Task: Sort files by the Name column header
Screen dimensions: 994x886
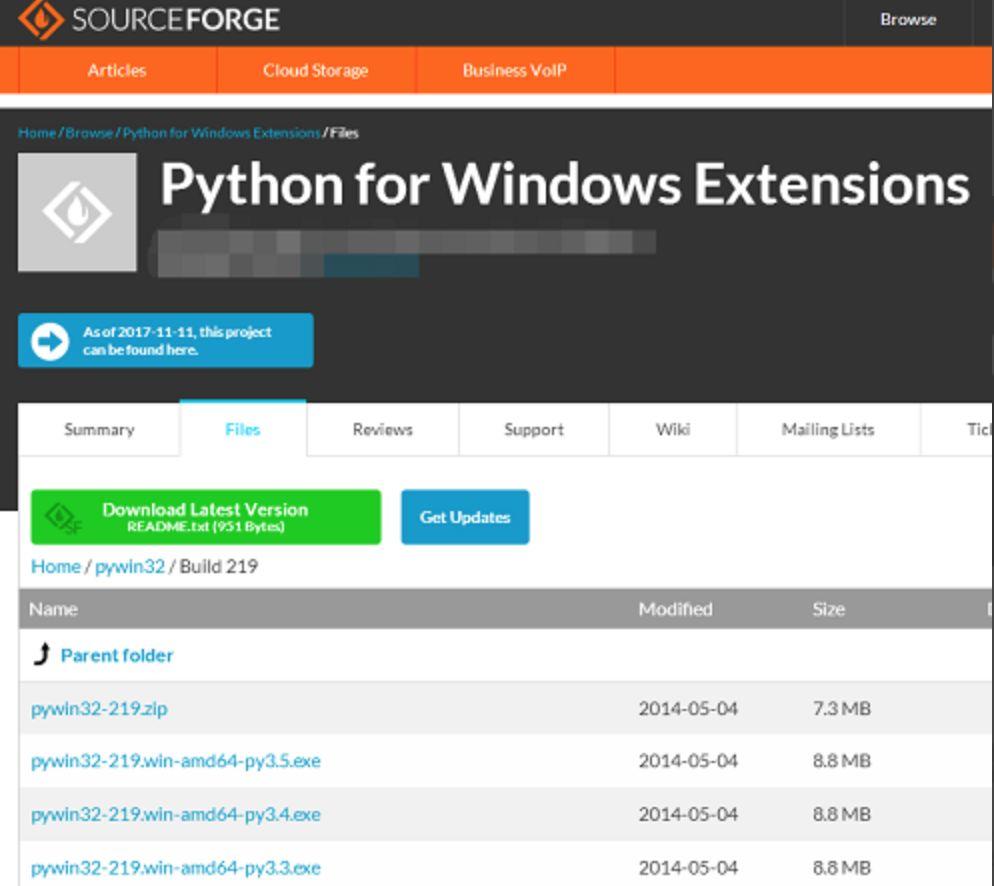Action: point(53,609)
